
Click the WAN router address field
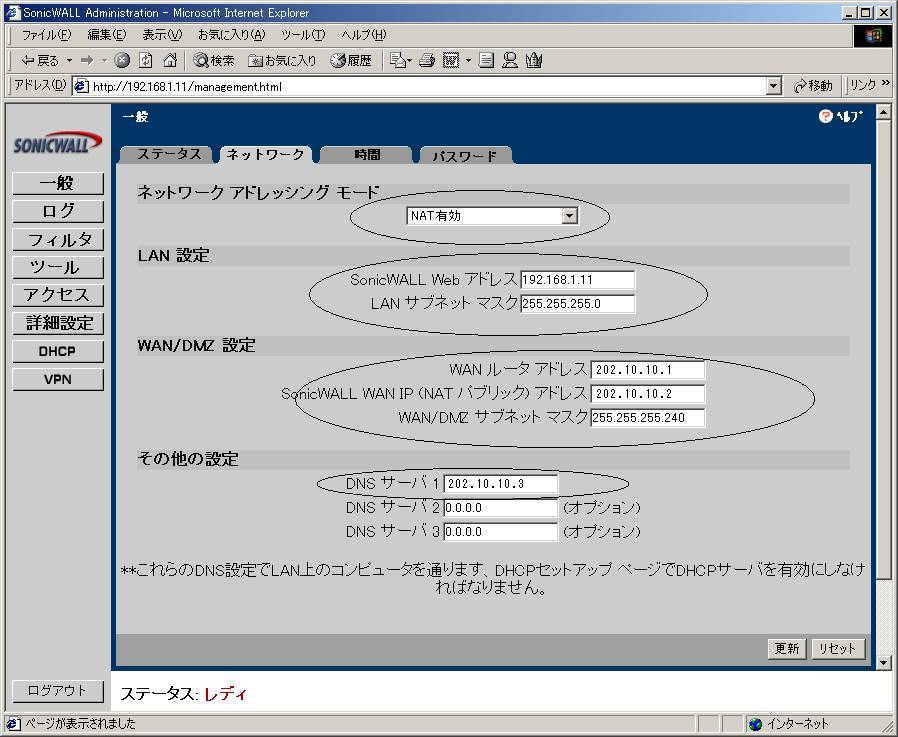coord(648,369)
